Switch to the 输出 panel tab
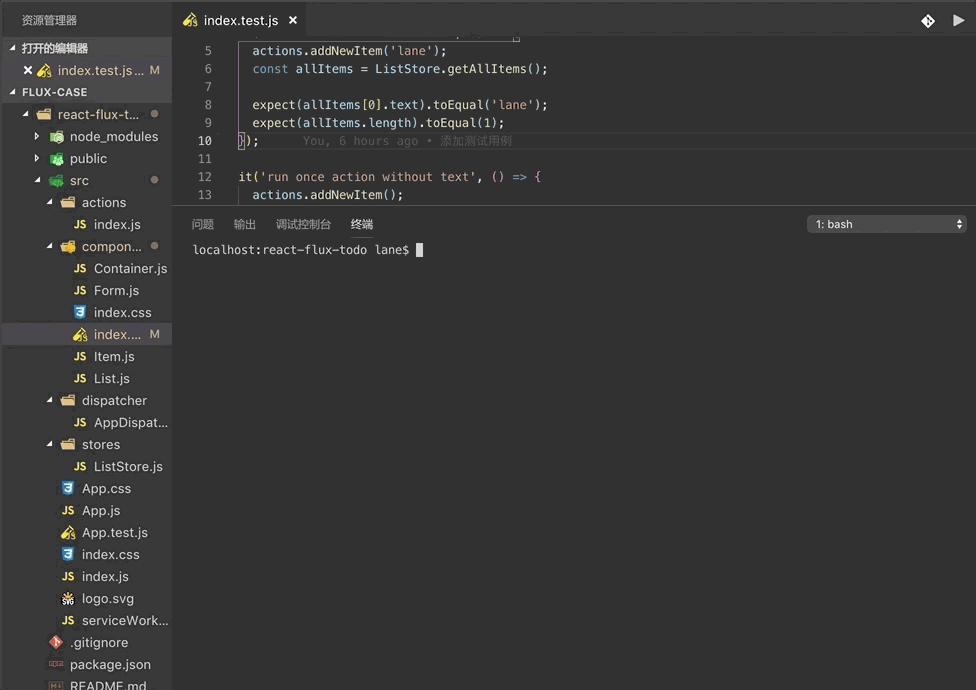 [x=245, y=224]
